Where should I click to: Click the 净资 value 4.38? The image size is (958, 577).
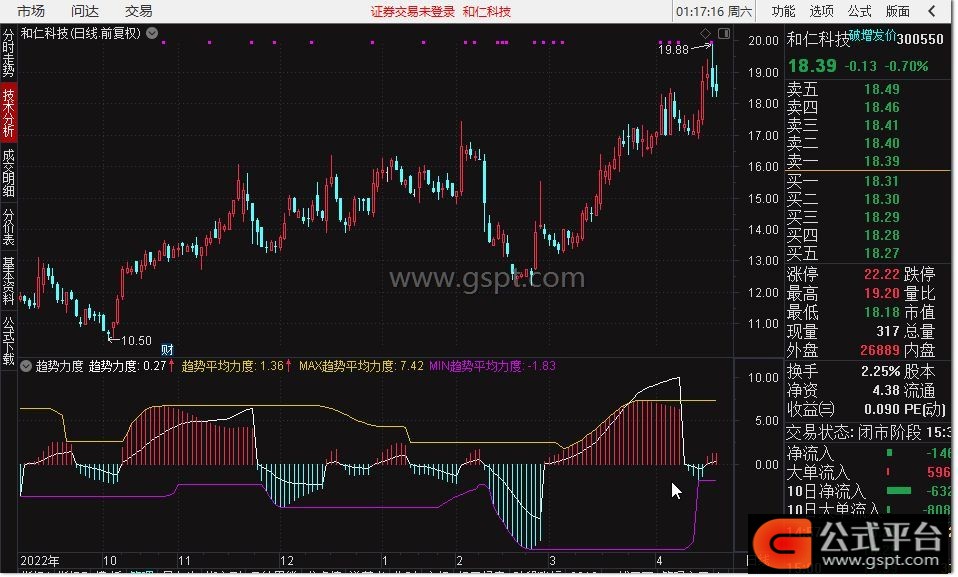tap(886, 391)
